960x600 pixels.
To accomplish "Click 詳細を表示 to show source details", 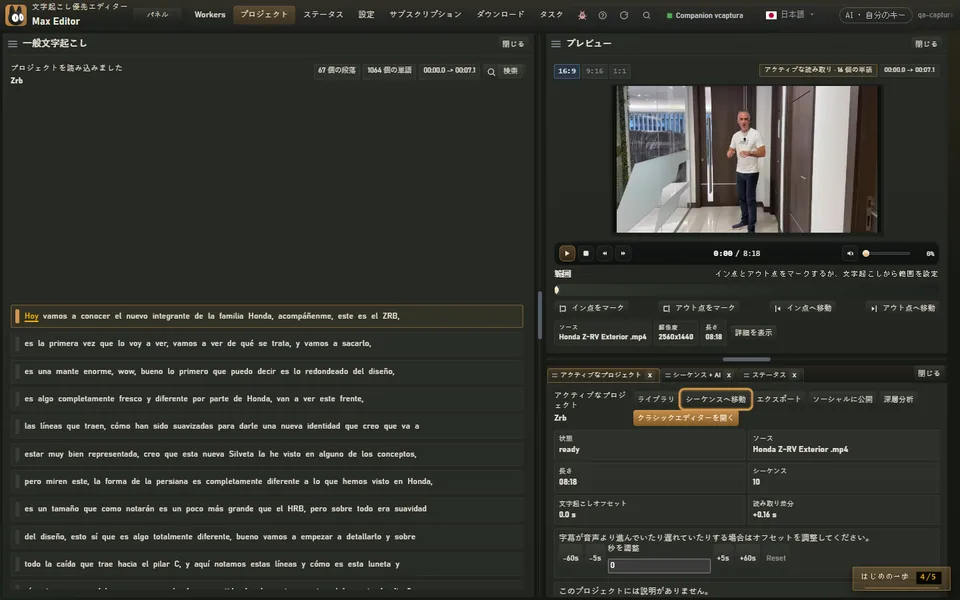I will [x=753, y=332].
